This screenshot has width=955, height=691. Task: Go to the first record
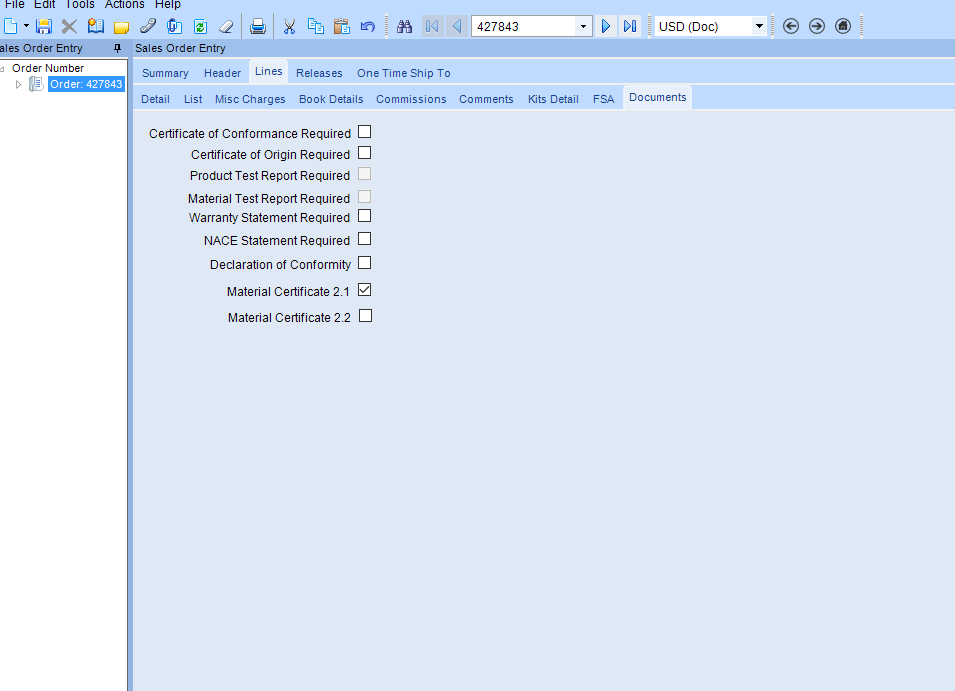(432, 26)
